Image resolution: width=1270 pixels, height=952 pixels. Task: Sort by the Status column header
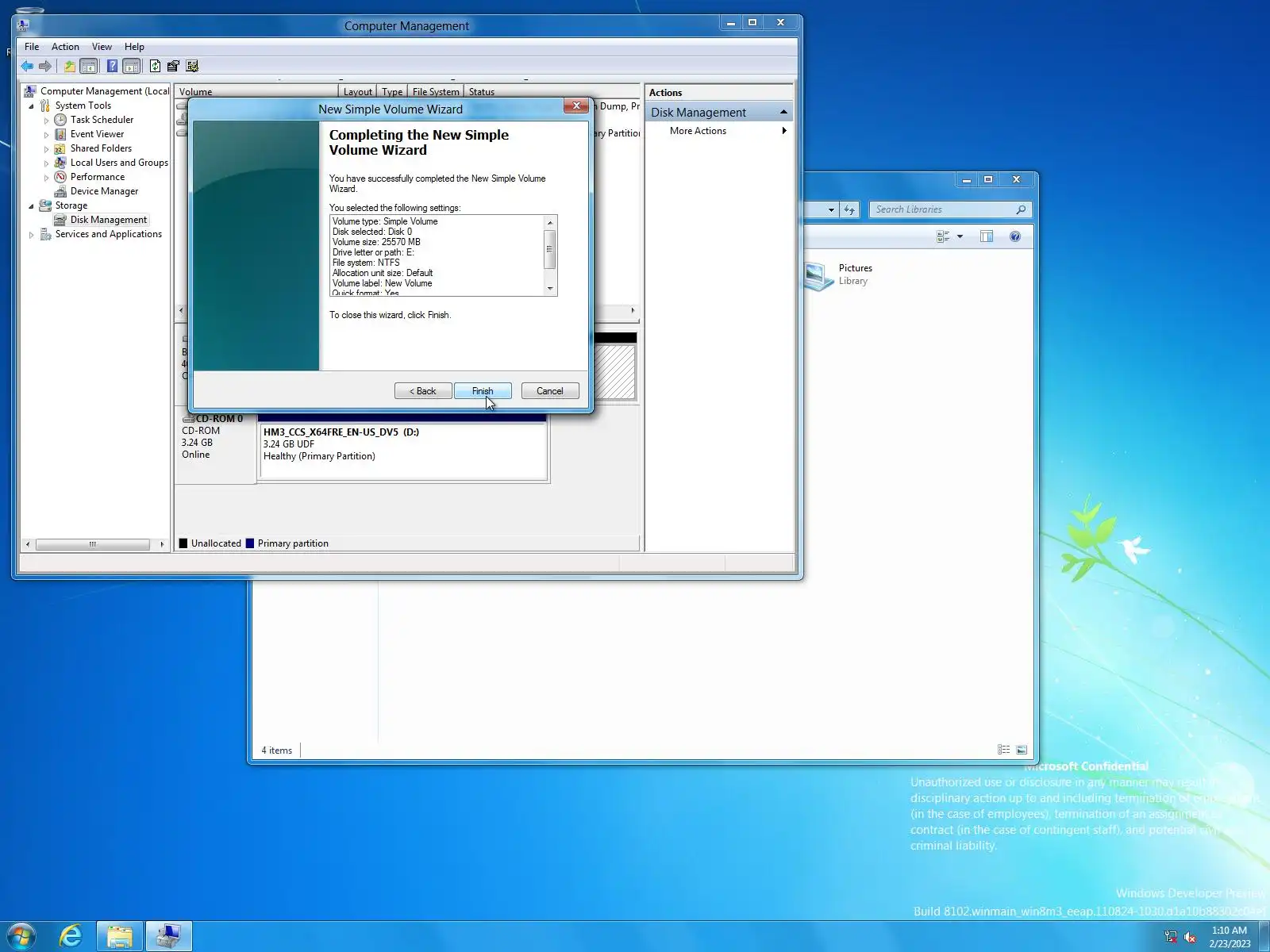coord(481,92)
